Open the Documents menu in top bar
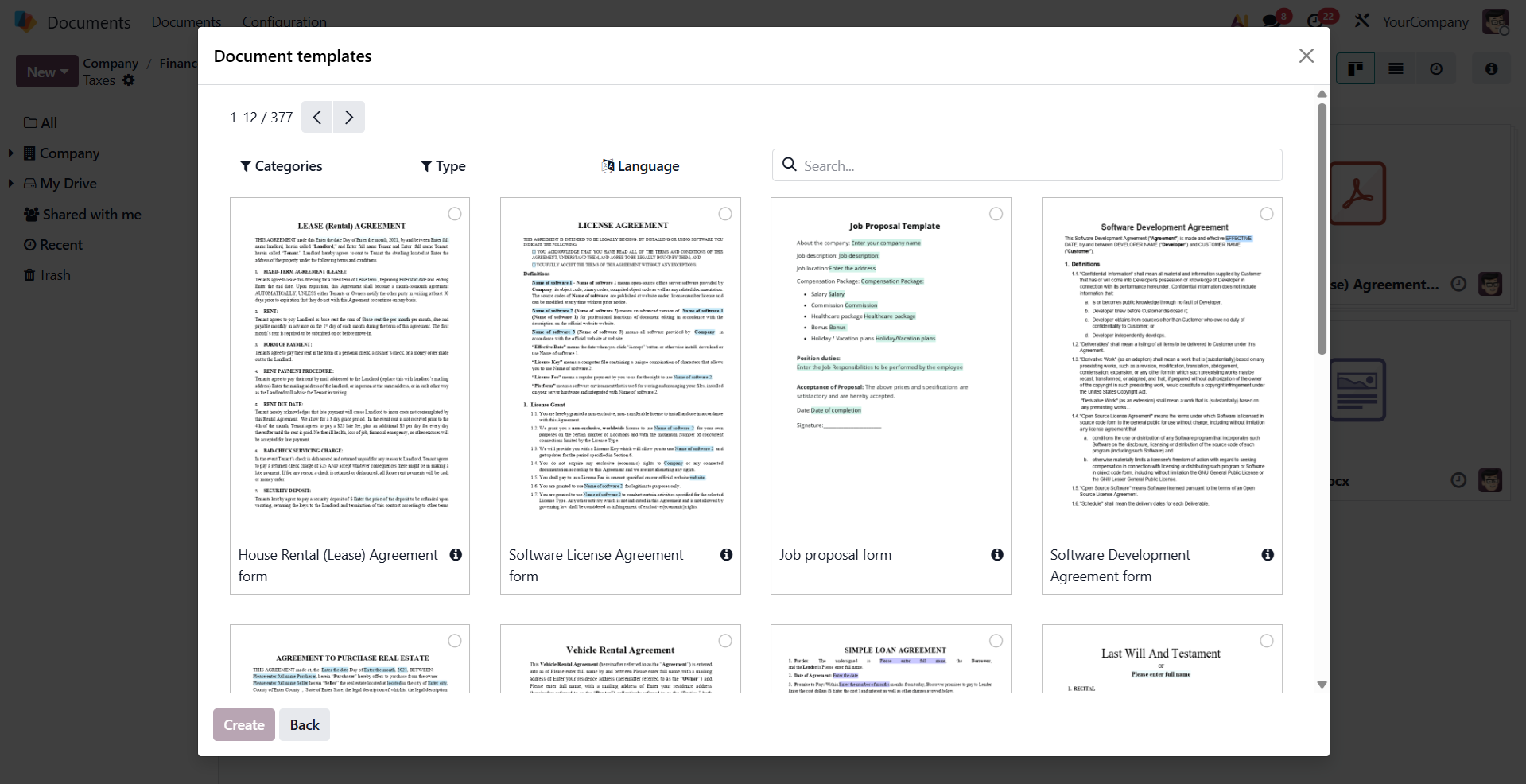Viewport: 1526px width, 784px height. [186, 22]
